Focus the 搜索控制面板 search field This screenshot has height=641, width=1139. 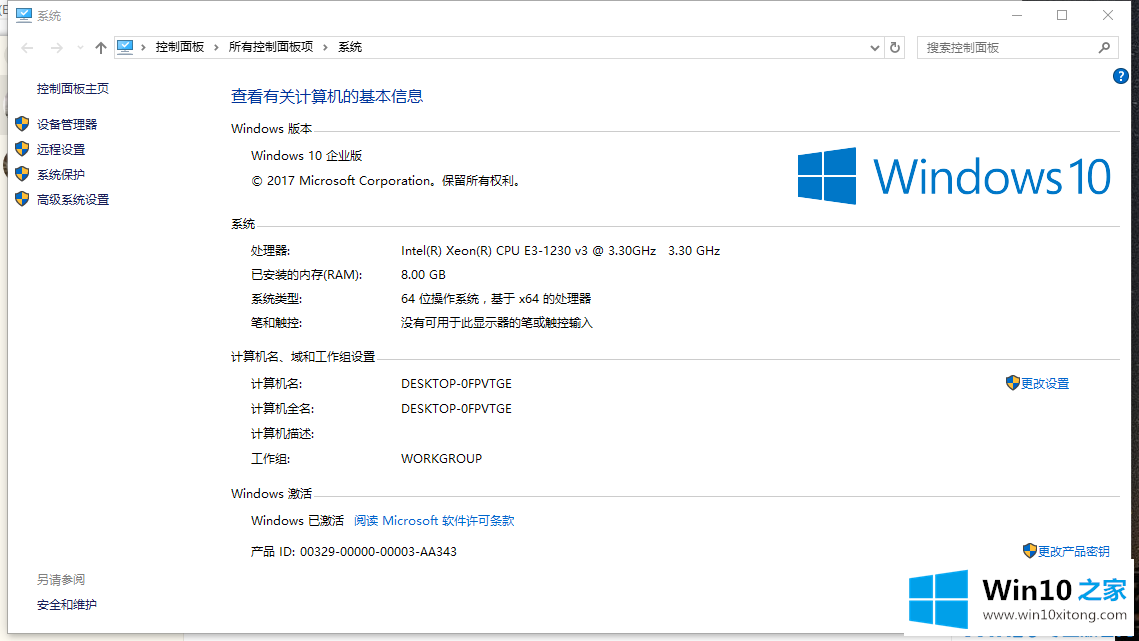pyautogui.click(x=1017, y=48)
